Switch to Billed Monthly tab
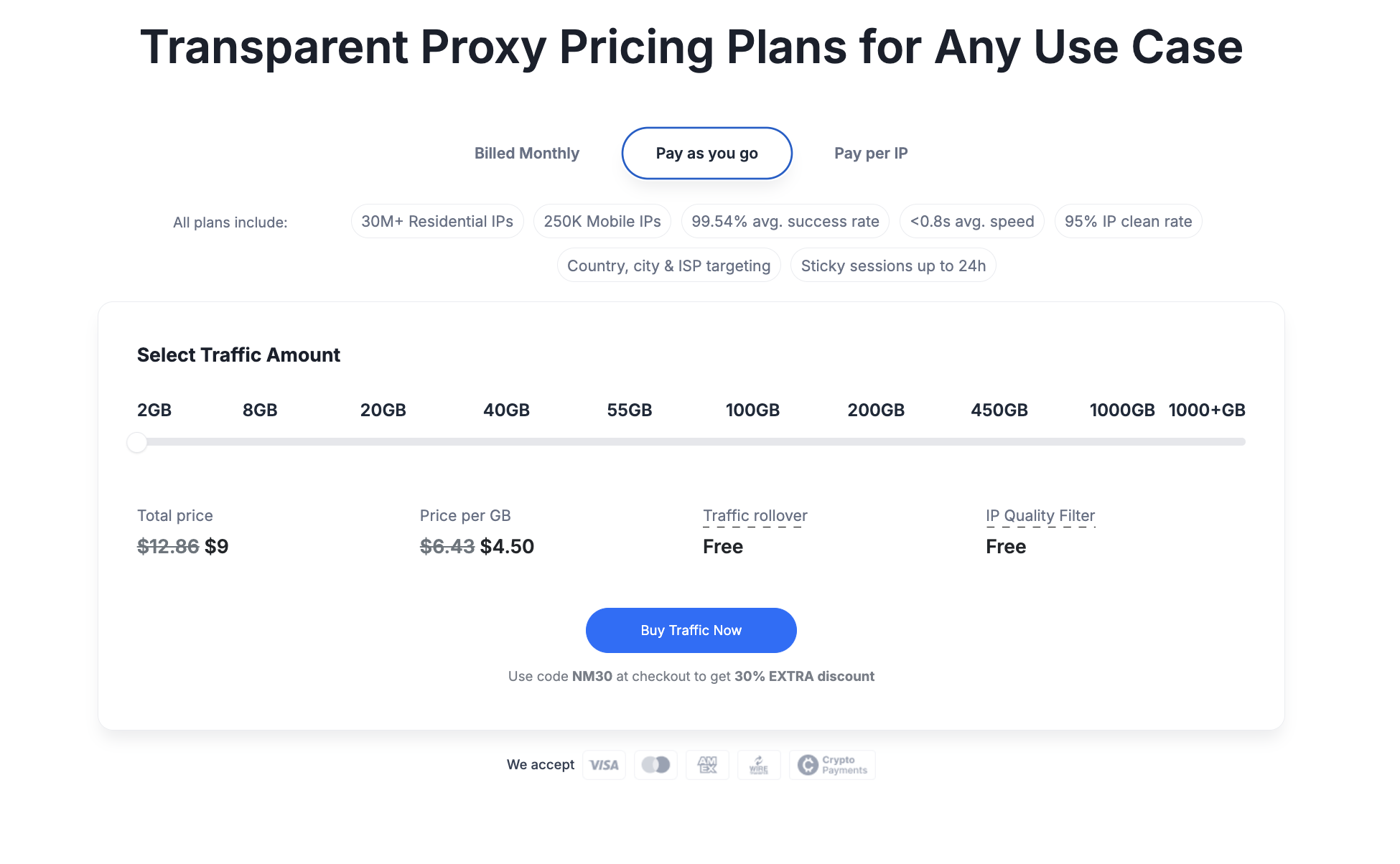The width and height of the screenshot is (1400, 864). coord(526,153)
